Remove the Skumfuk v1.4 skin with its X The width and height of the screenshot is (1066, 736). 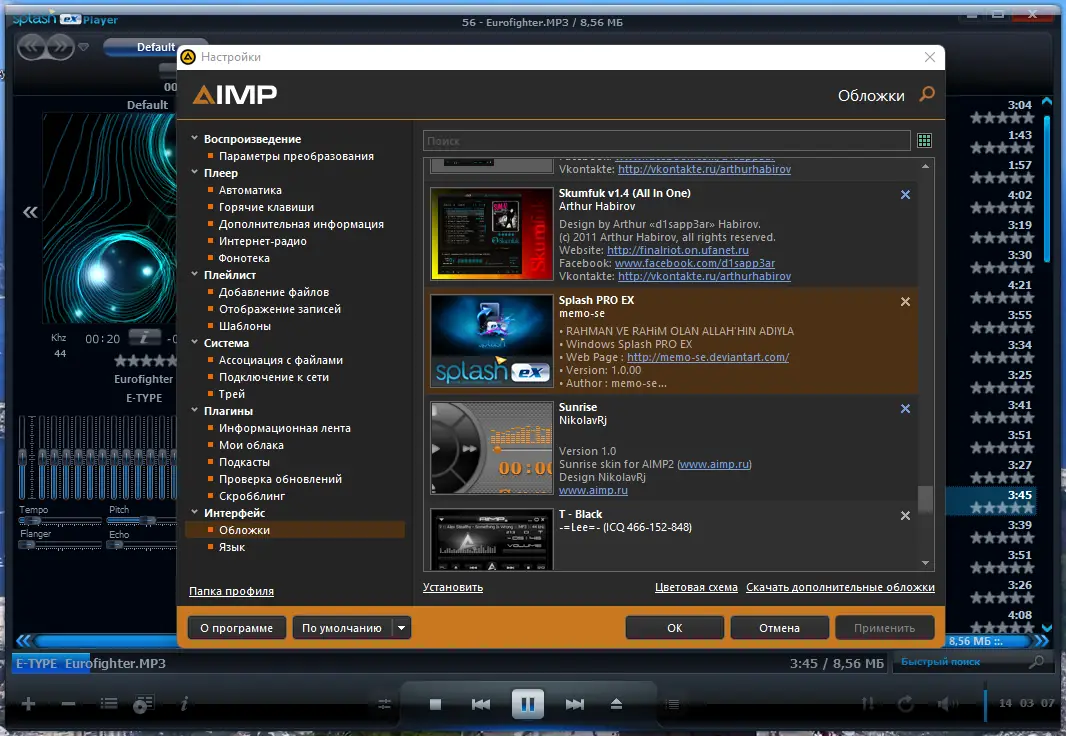point(906,194)
